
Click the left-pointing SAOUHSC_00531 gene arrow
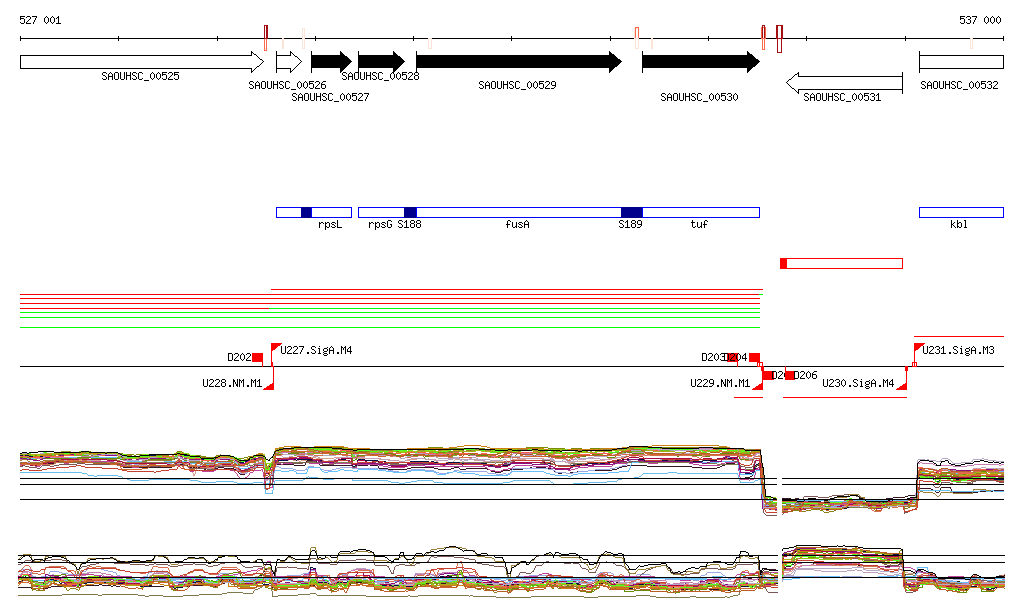844,83
